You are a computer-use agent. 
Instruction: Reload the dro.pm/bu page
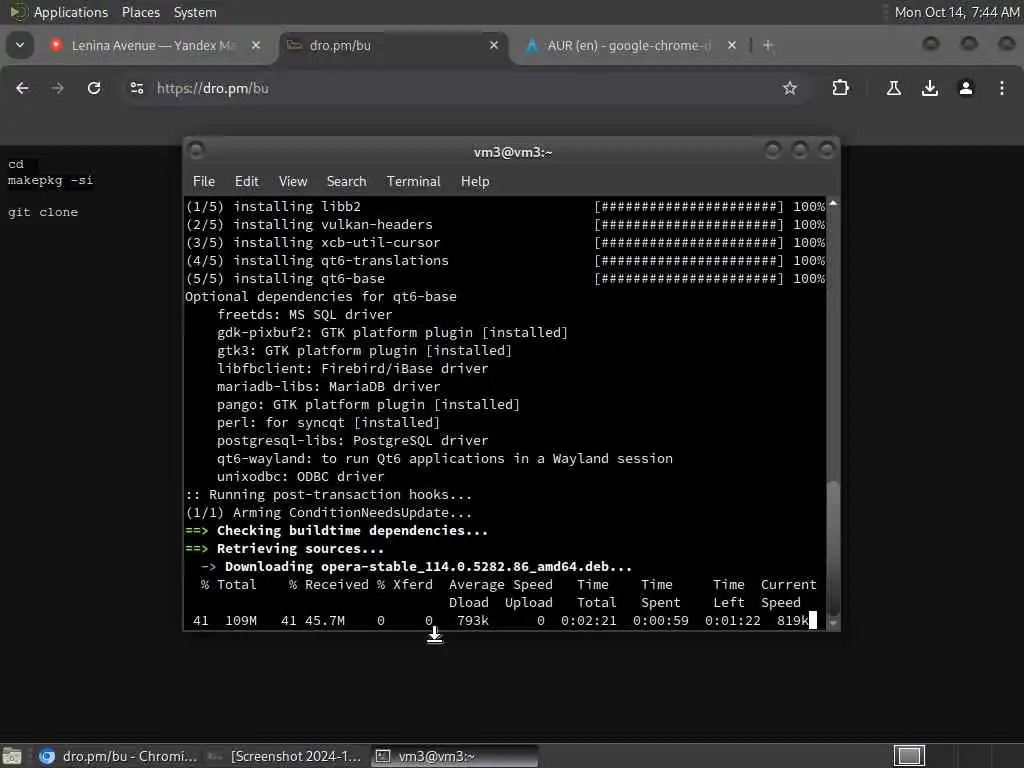click(94, 88)
